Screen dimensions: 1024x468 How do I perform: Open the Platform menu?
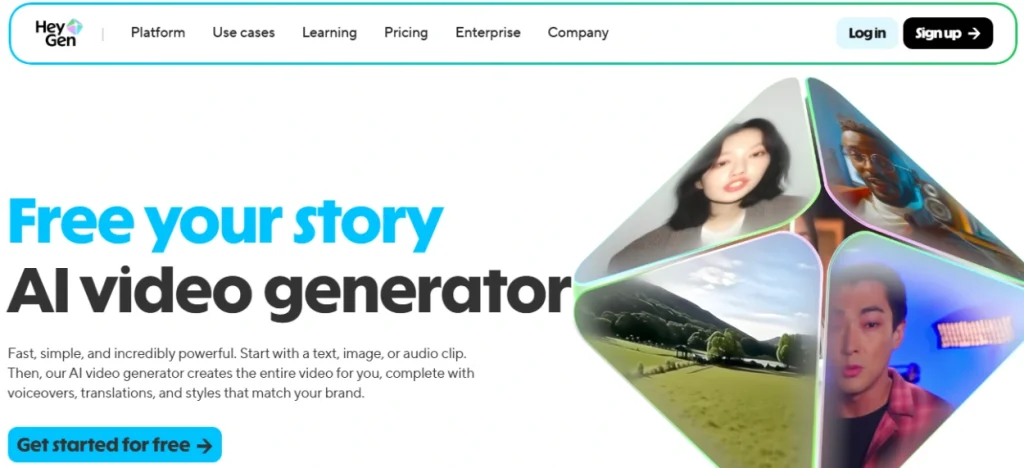[158, 33]
